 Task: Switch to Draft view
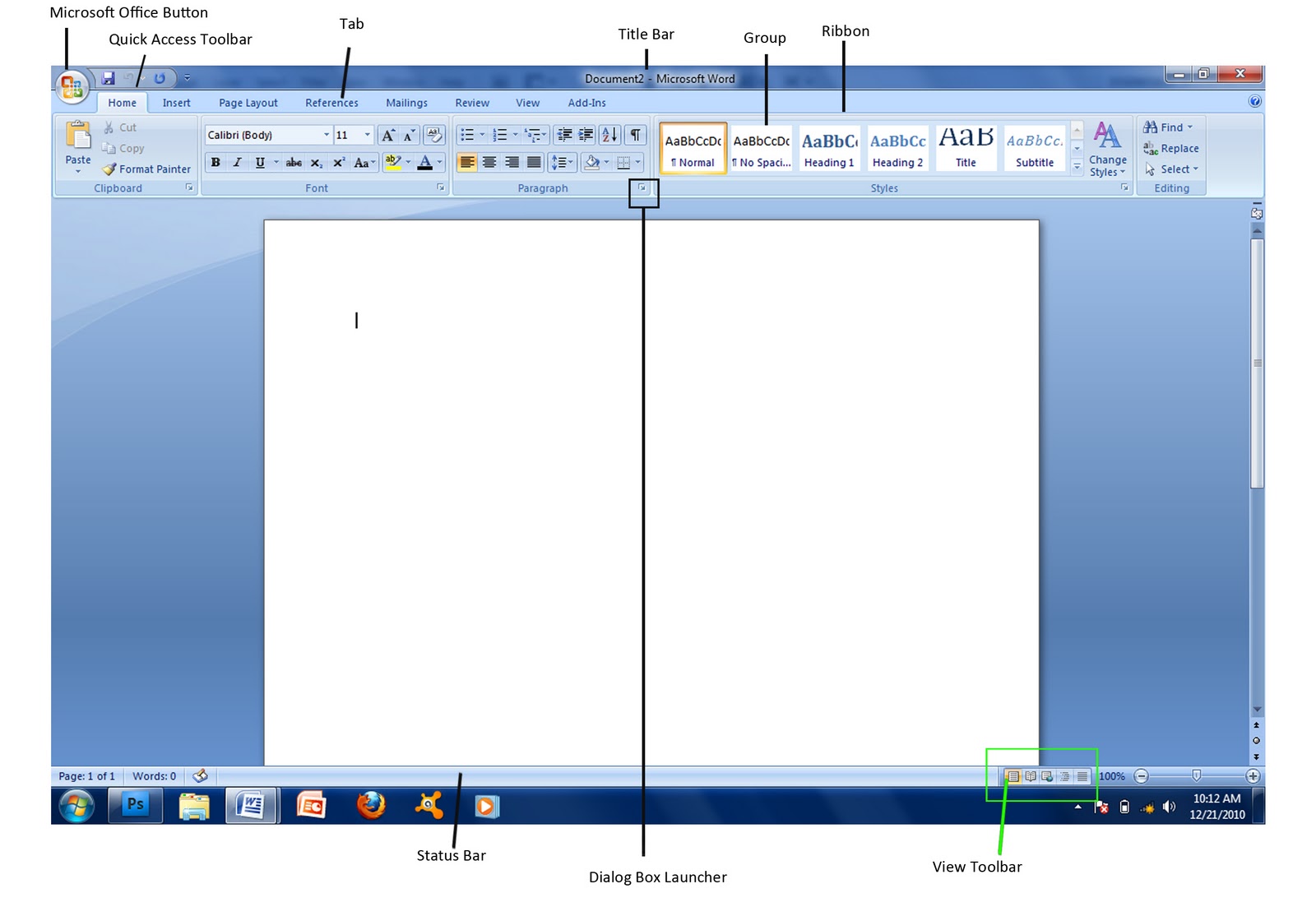click(x=1082, y=776)
